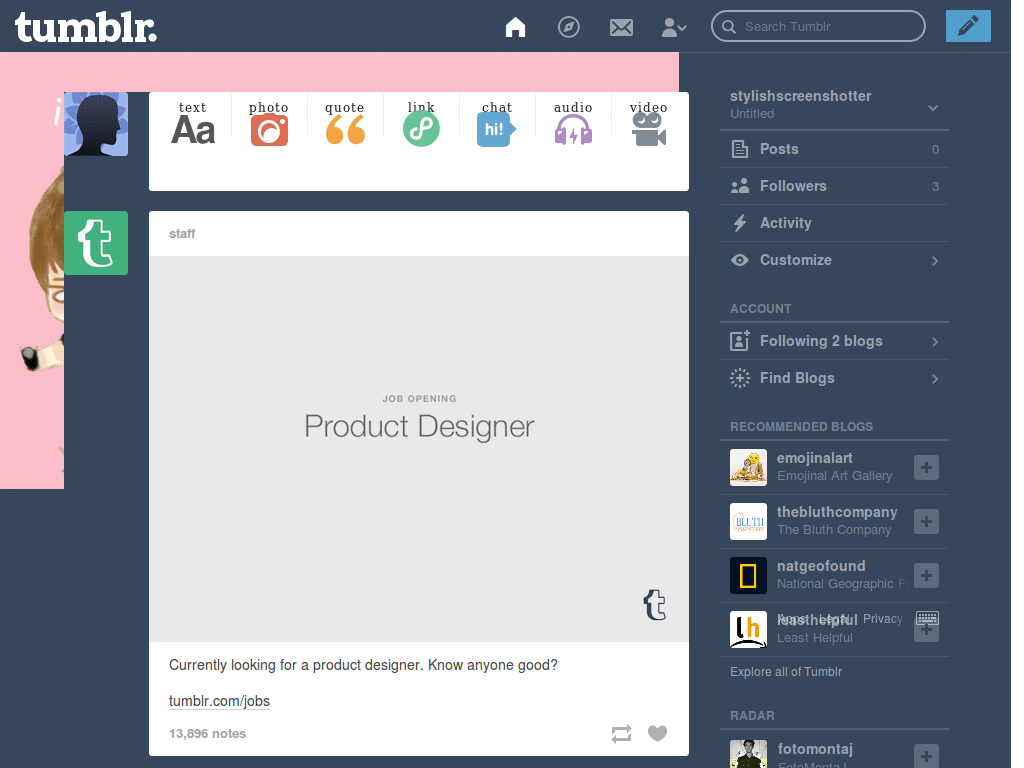Viewport: 1024px width, 768px height.
Task: Open the natgeofound blog
Action: pos(821,566)
